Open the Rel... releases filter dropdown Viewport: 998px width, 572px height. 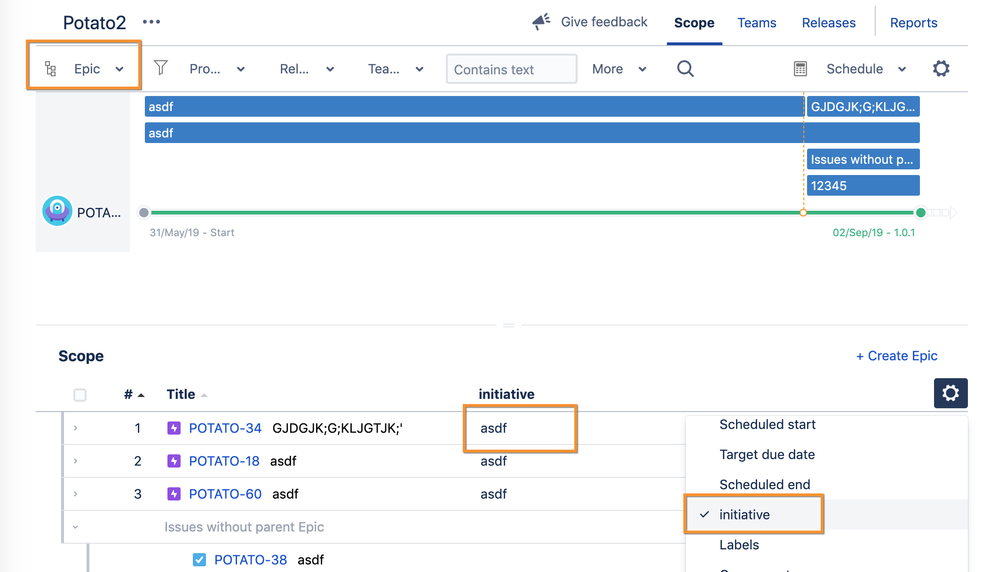point(307,69)
